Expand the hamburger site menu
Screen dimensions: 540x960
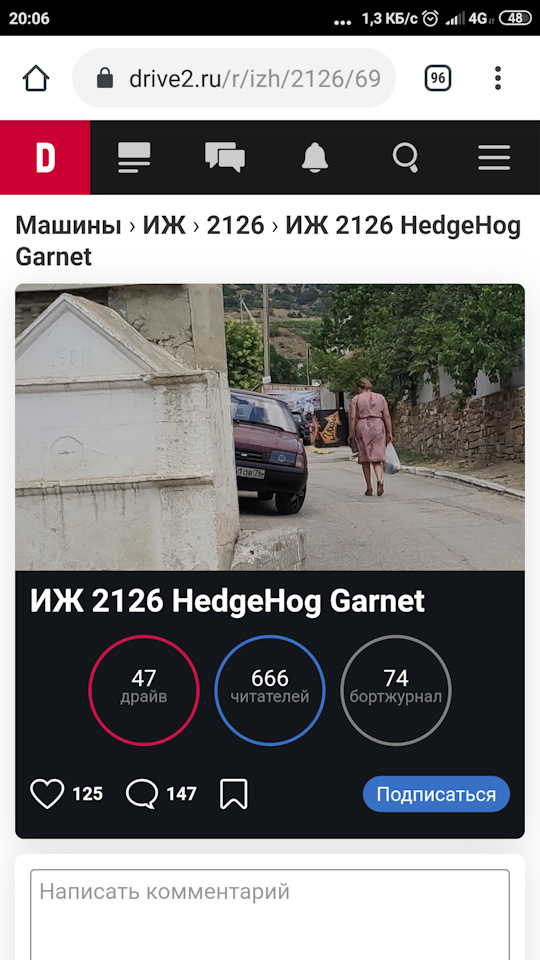pos(494,157)
